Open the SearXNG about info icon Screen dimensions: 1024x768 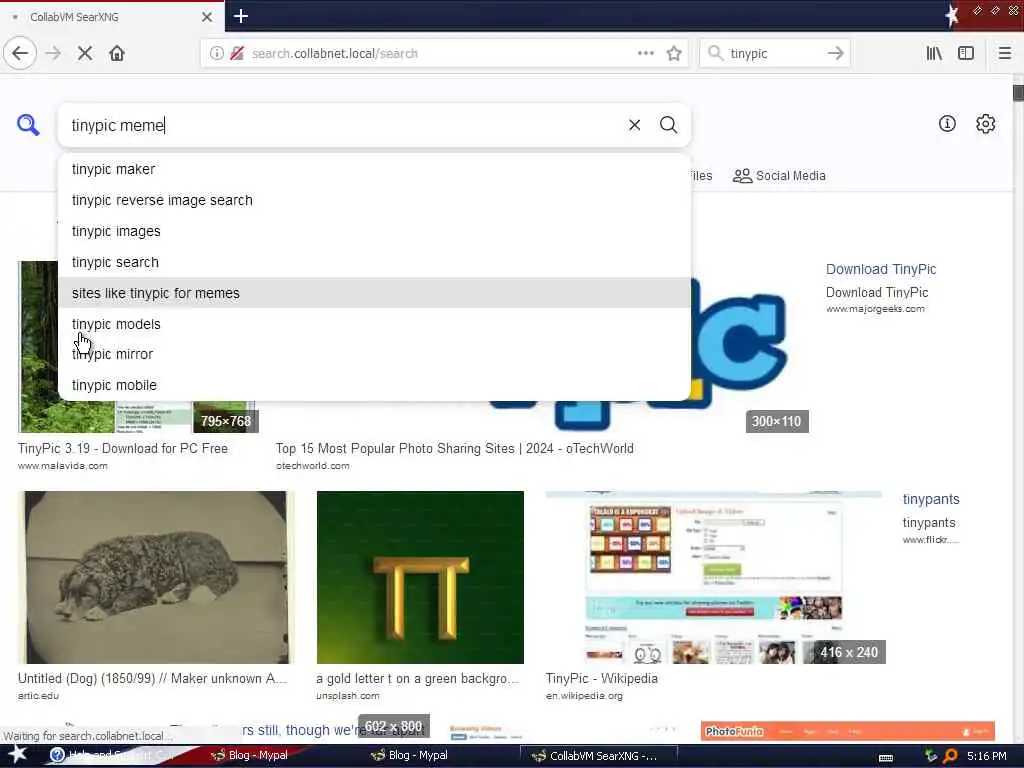[947, 123]
